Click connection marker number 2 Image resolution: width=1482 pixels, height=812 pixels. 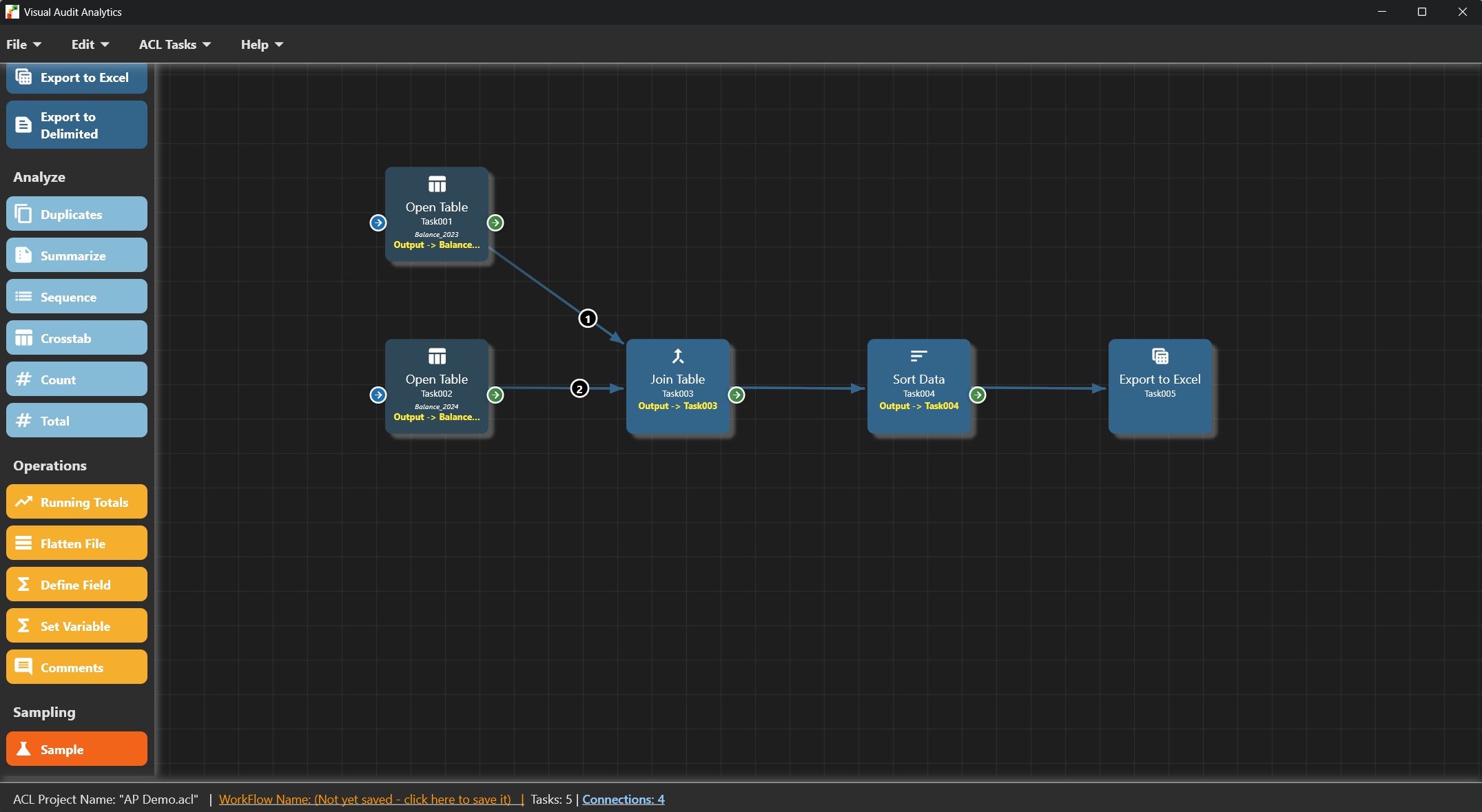pos(579,388)
